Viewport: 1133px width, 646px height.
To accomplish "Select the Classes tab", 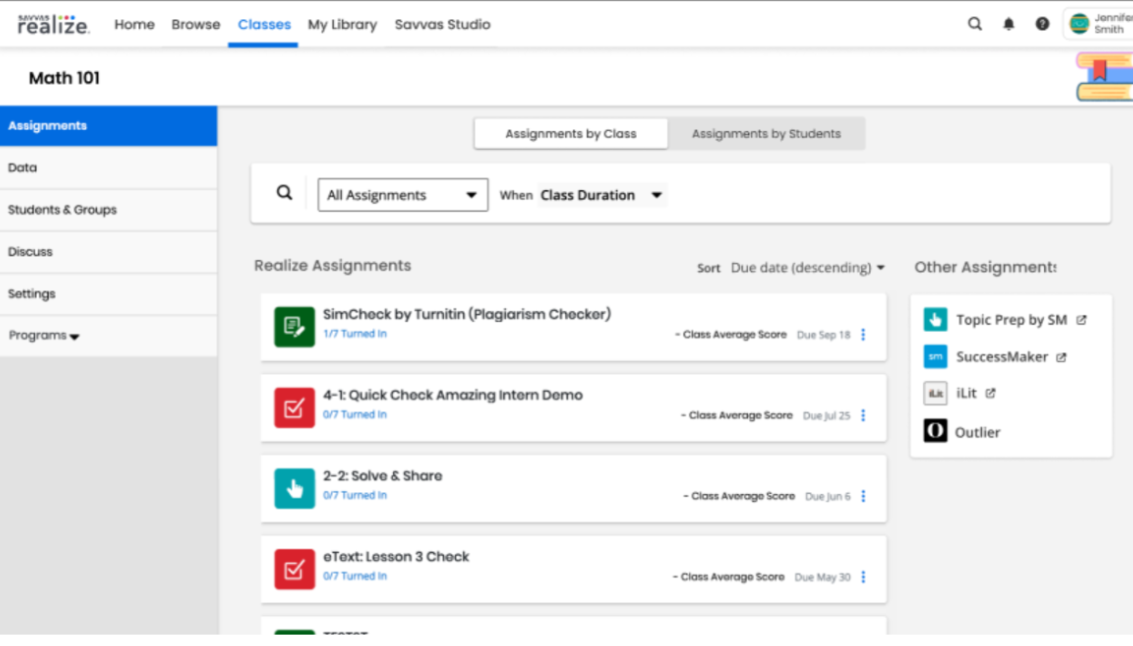I will 264,25.
